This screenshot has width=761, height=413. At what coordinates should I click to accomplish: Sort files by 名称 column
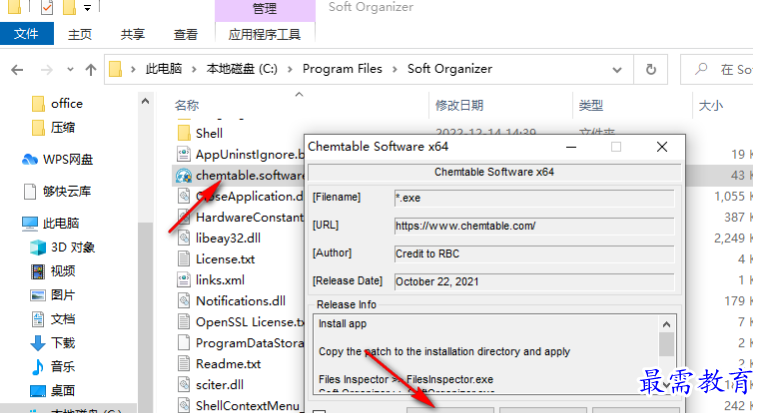coord(187,105)
